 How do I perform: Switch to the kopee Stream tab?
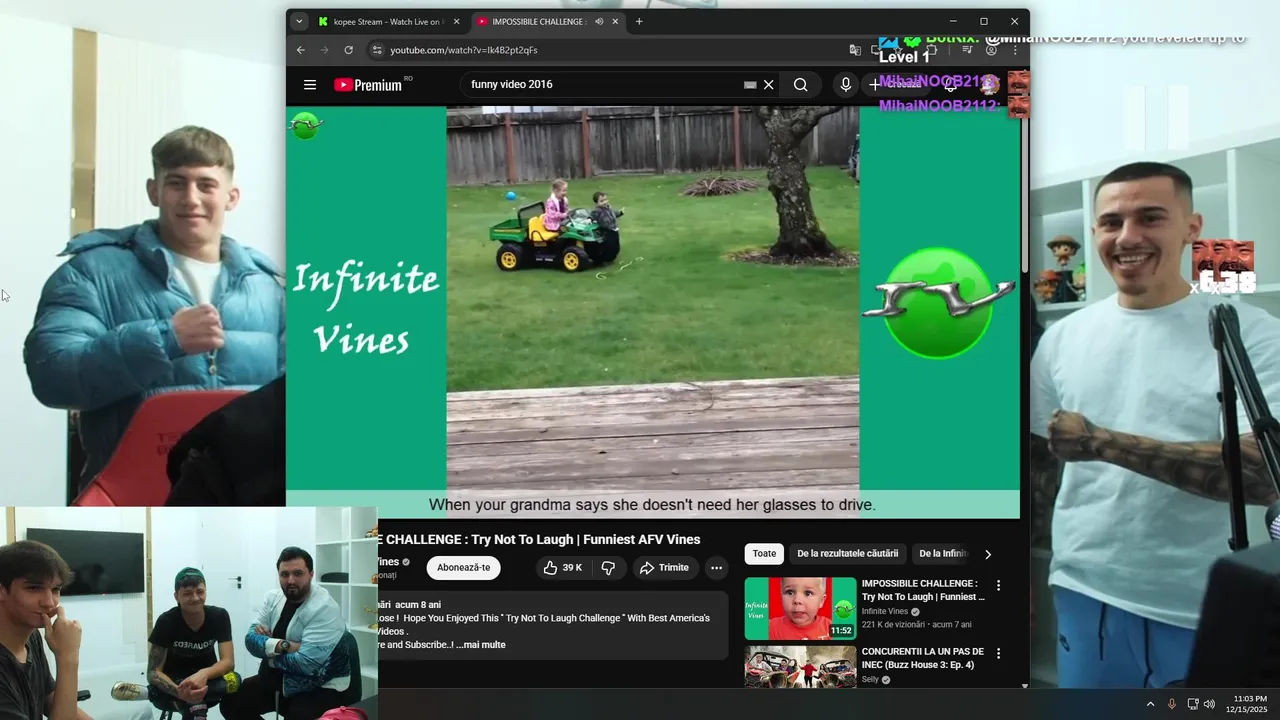[x=390, y=21]
